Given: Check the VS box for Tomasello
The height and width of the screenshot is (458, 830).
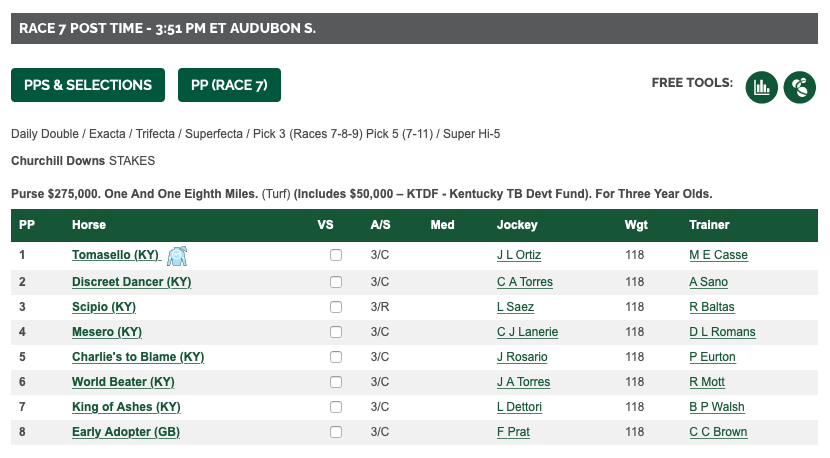Looking at the screenshot, I should pos(336,255).
